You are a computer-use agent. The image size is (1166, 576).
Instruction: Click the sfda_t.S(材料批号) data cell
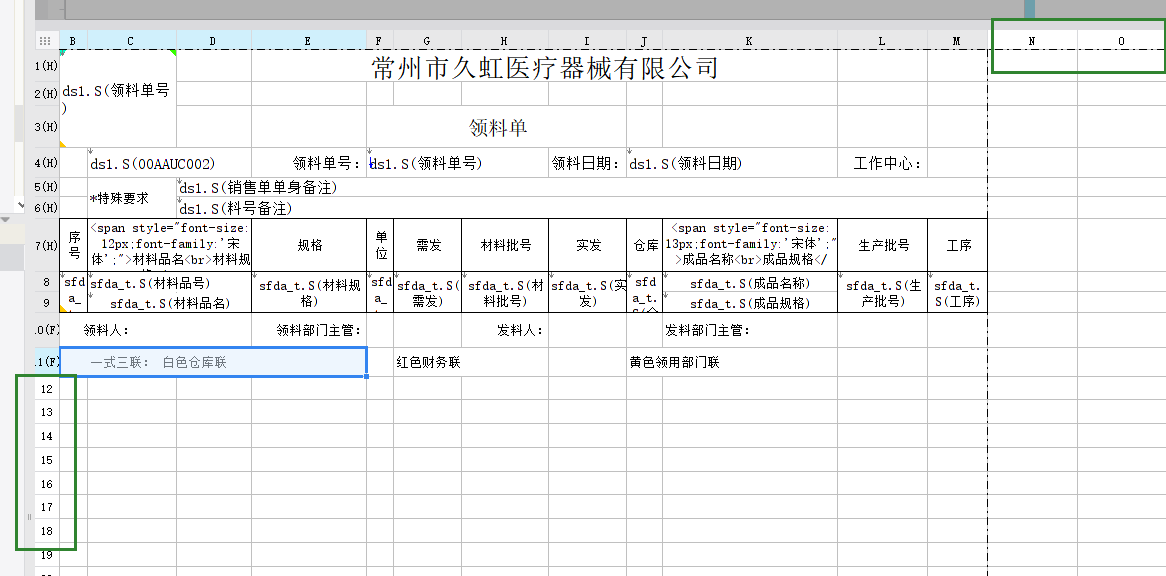pyautogui.click(x=506, y=292)
